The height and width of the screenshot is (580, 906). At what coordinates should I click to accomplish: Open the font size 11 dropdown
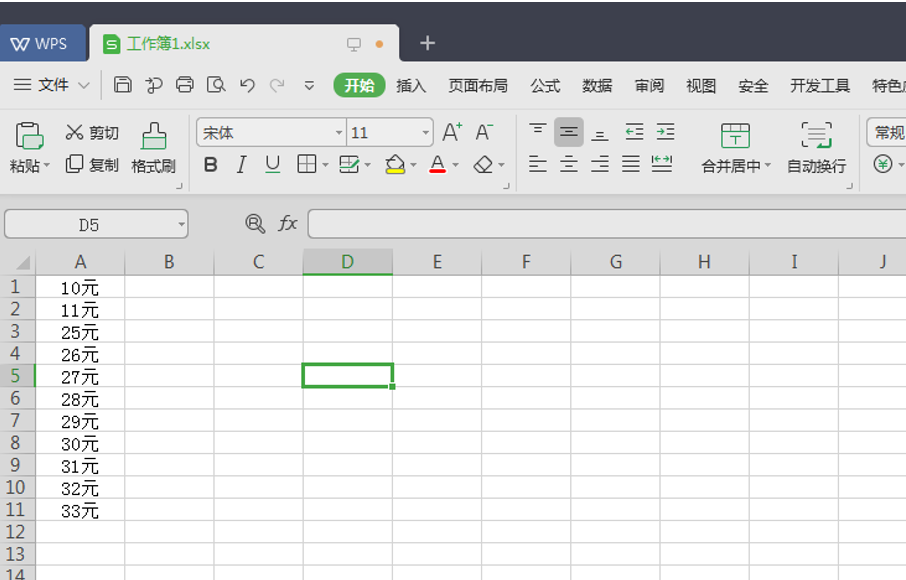point(426,133)
